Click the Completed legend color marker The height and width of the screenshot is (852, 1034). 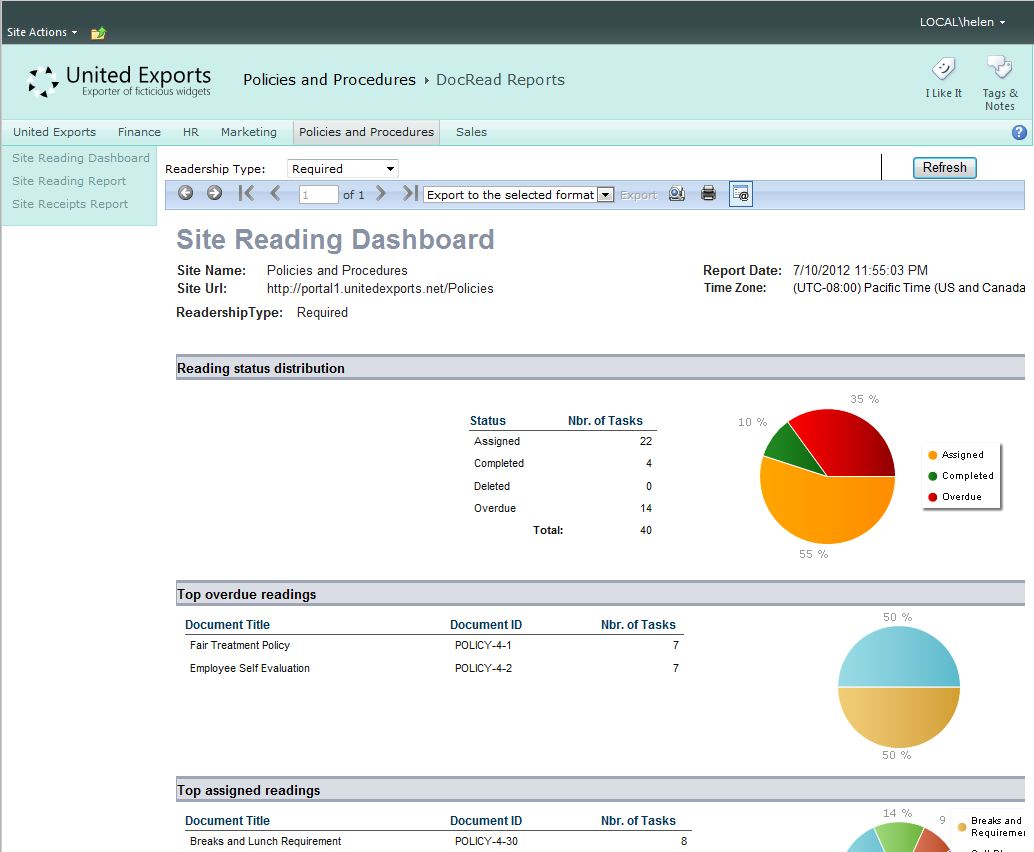tap(932, 476)
